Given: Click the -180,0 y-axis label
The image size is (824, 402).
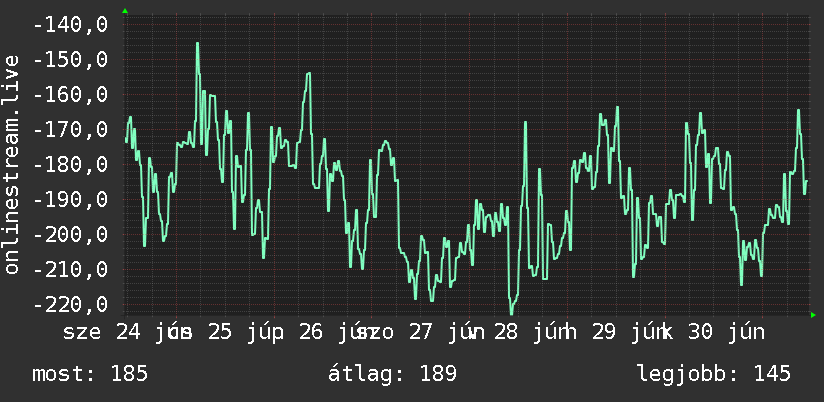Looking at the screenshot, I should 70,164.
